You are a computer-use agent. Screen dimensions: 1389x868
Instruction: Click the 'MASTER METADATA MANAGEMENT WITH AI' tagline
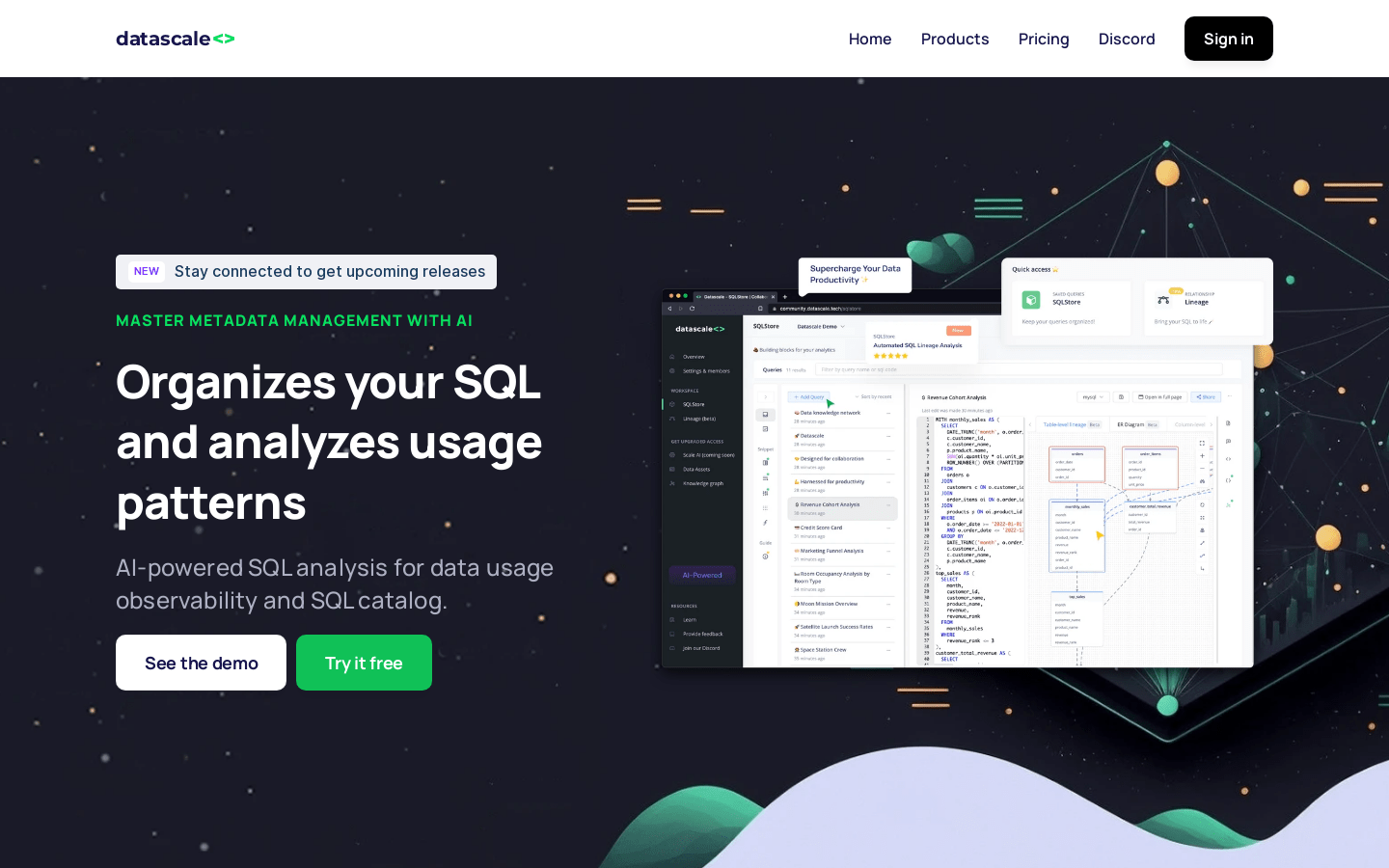(x=294, y=320)
